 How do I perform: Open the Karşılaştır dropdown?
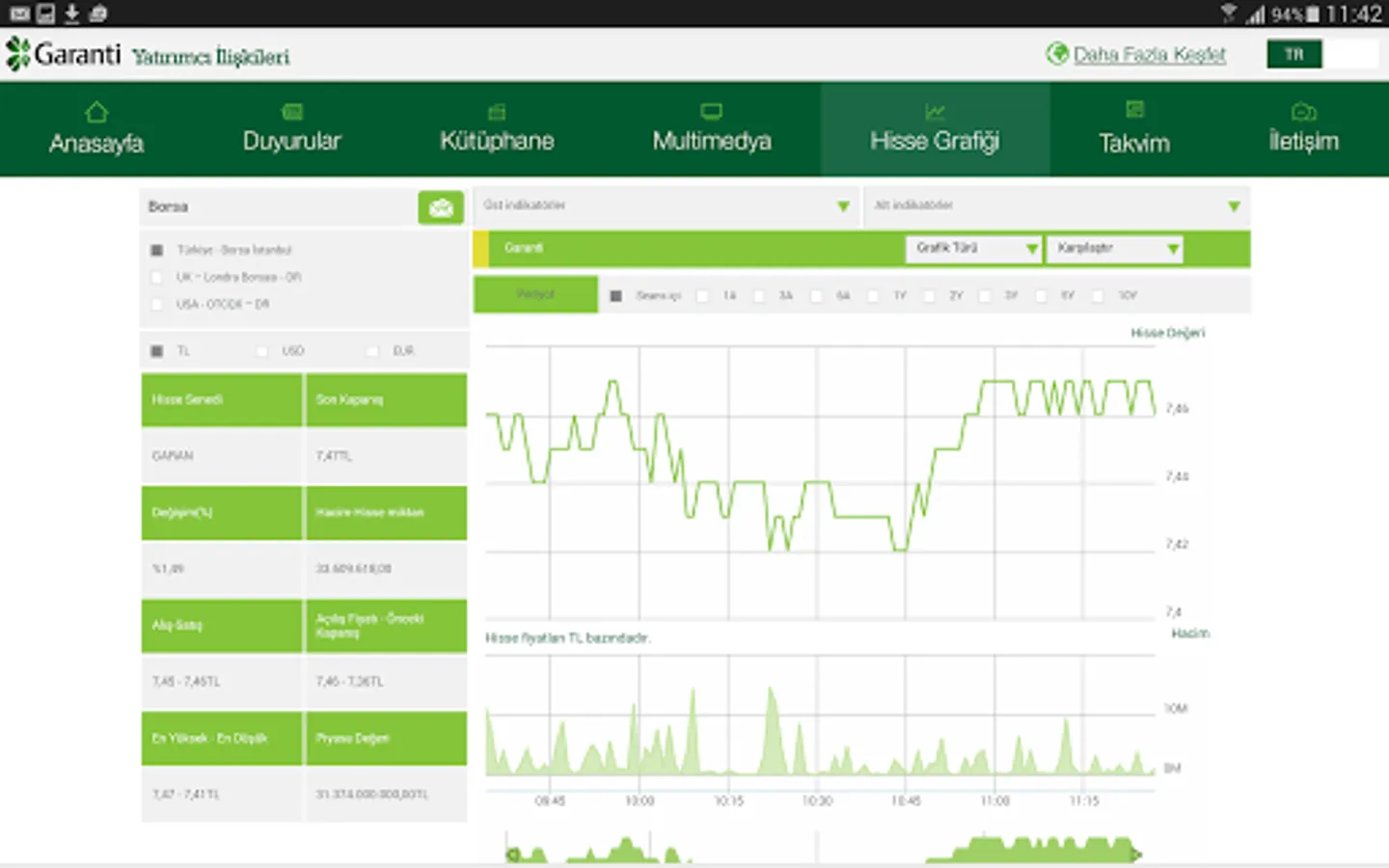click(x=1114, y=249)
